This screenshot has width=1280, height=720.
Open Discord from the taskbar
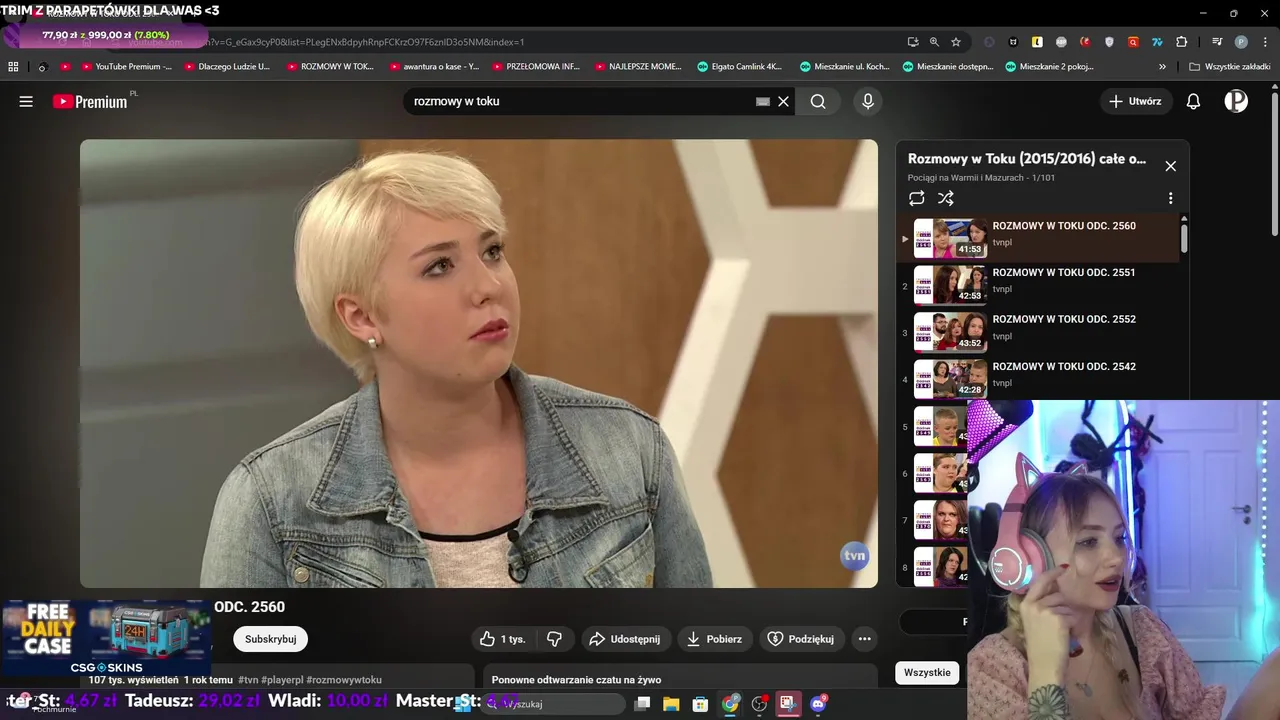818,704
